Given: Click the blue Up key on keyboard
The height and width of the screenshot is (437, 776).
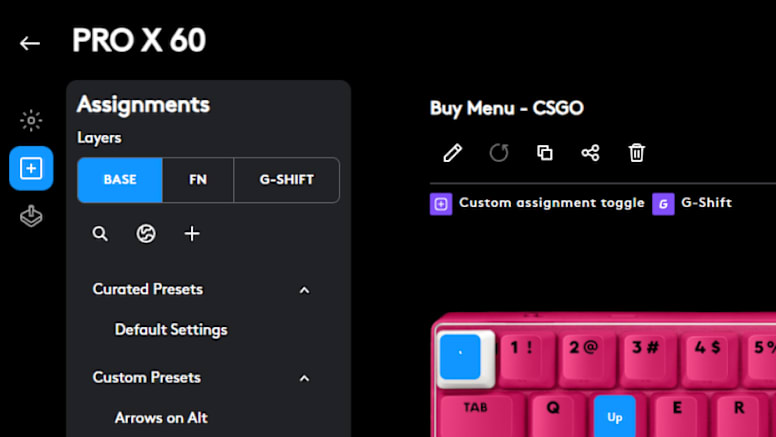Looking at the screenshot, I should point(615,416).
